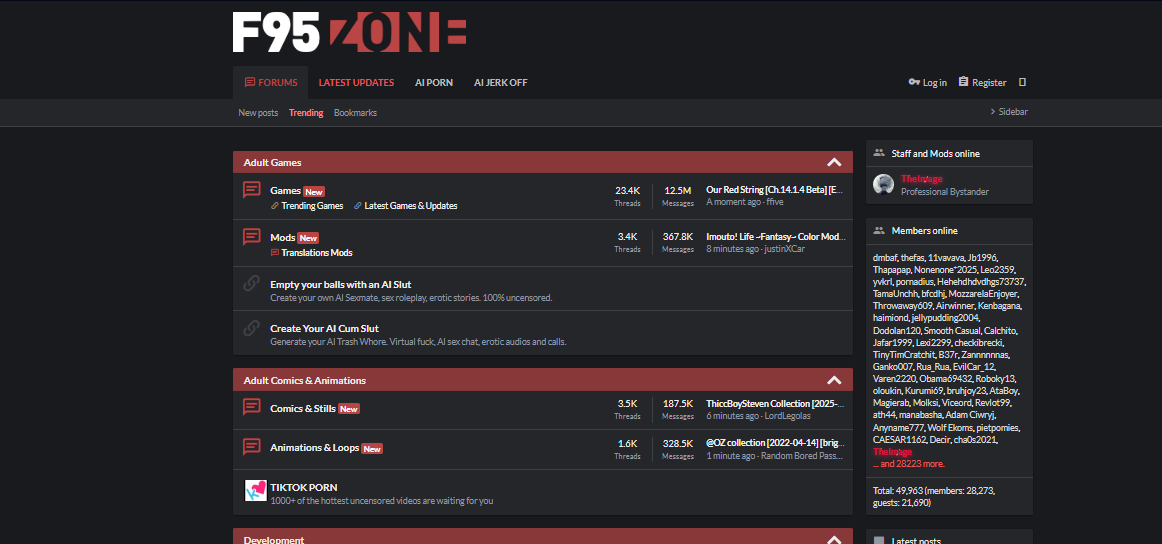Open the Animations & Loops forum

[x=314, y=448]
